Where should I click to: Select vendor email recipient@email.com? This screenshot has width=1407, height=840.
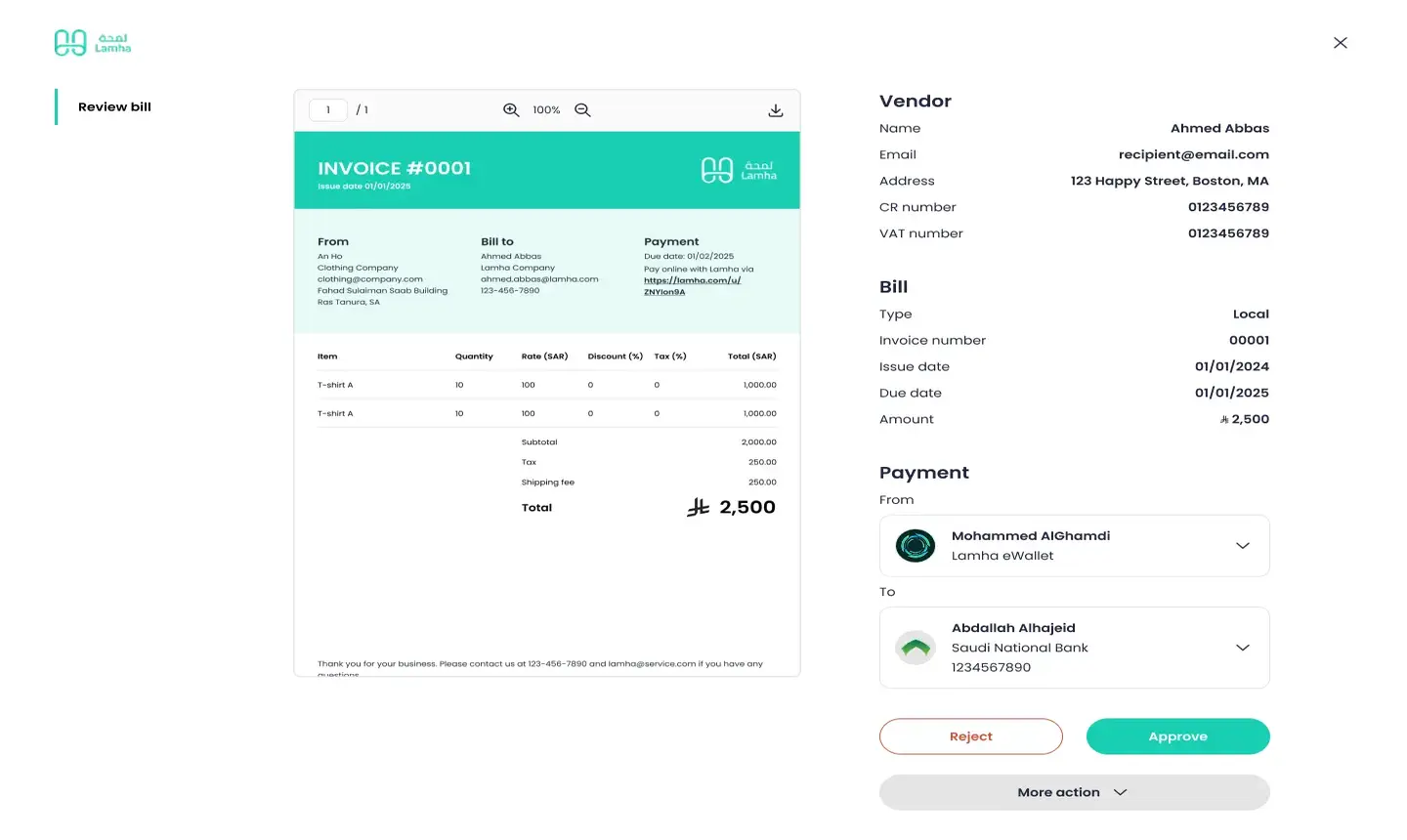point(1194,154)
